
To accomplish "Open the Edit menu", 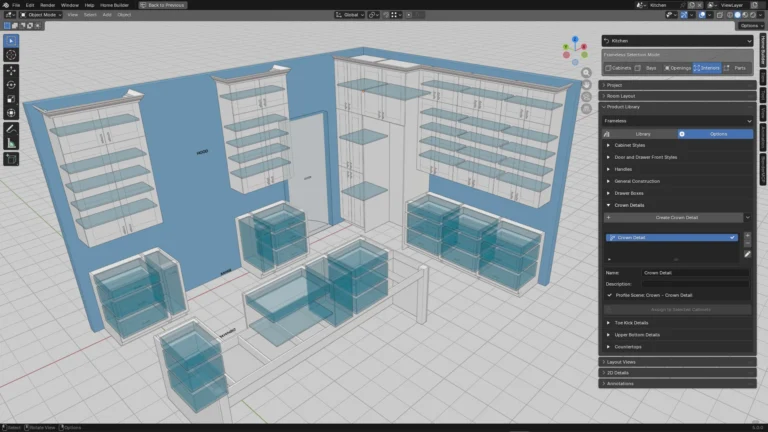I will (30, 5).
